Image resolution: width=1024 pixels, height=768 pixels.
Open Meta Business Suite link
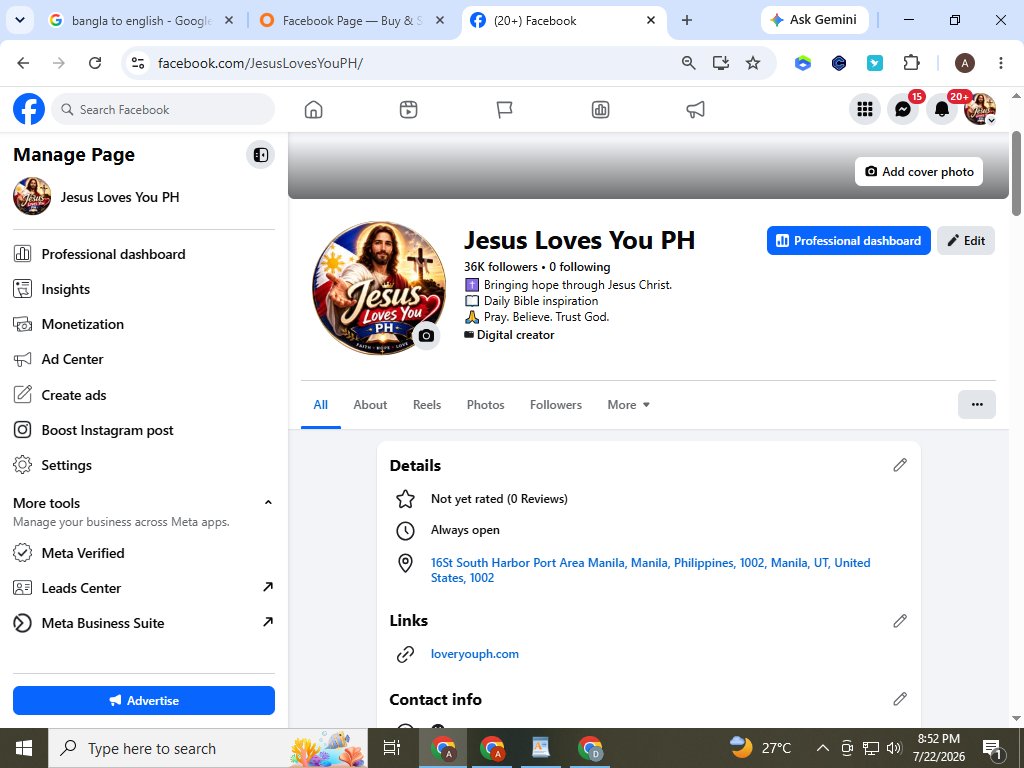coord(144,623)
